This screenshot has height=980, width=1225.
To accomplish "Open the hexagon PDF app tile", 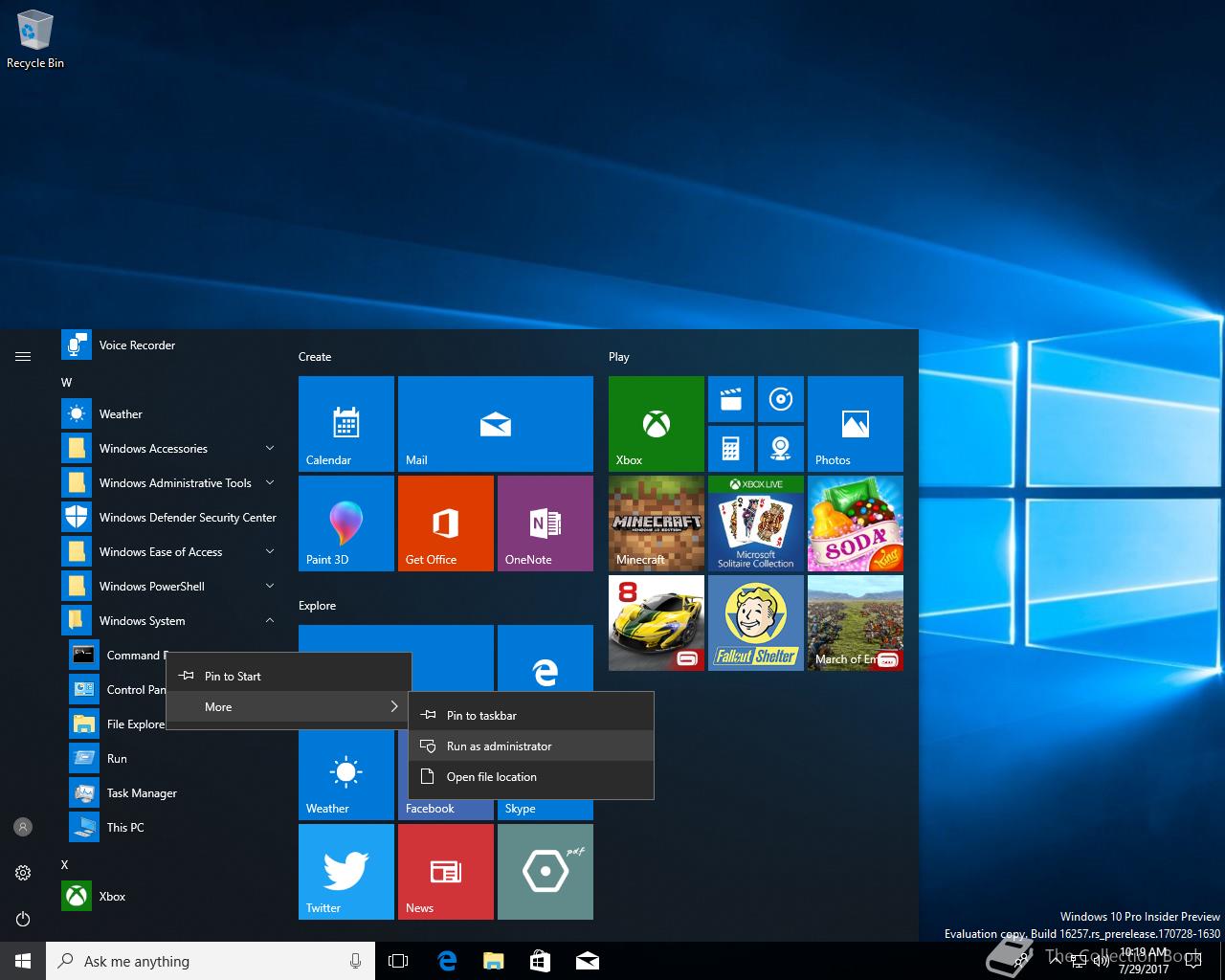I will [x=546, y=872].
